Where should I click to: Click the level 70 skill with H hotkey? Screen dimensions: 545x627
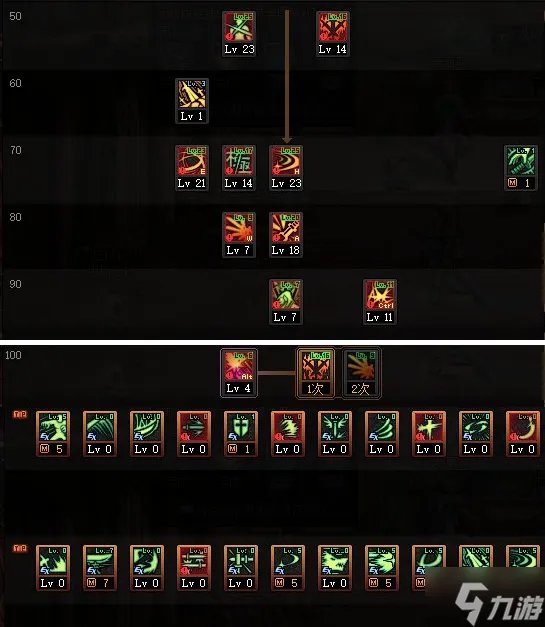point(286,168)
